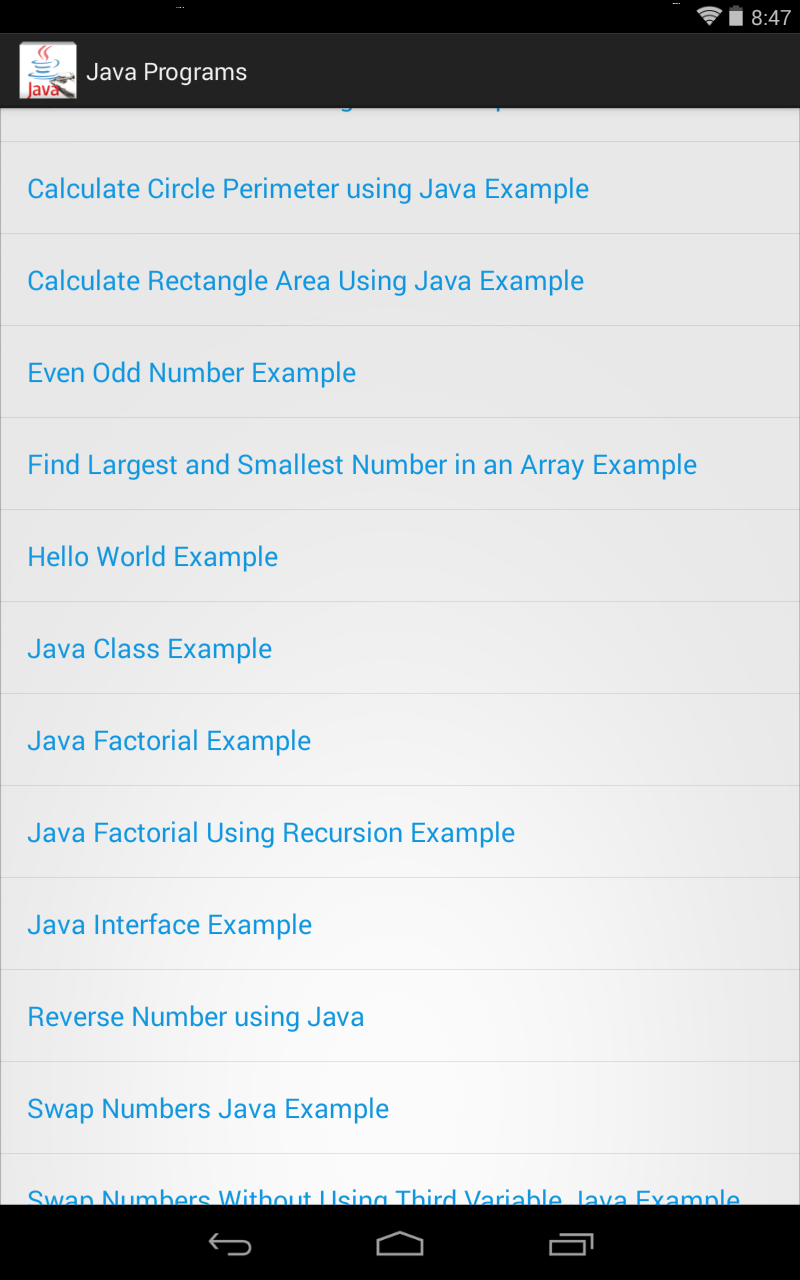Tap the Java app logo icon

(48, 70)
